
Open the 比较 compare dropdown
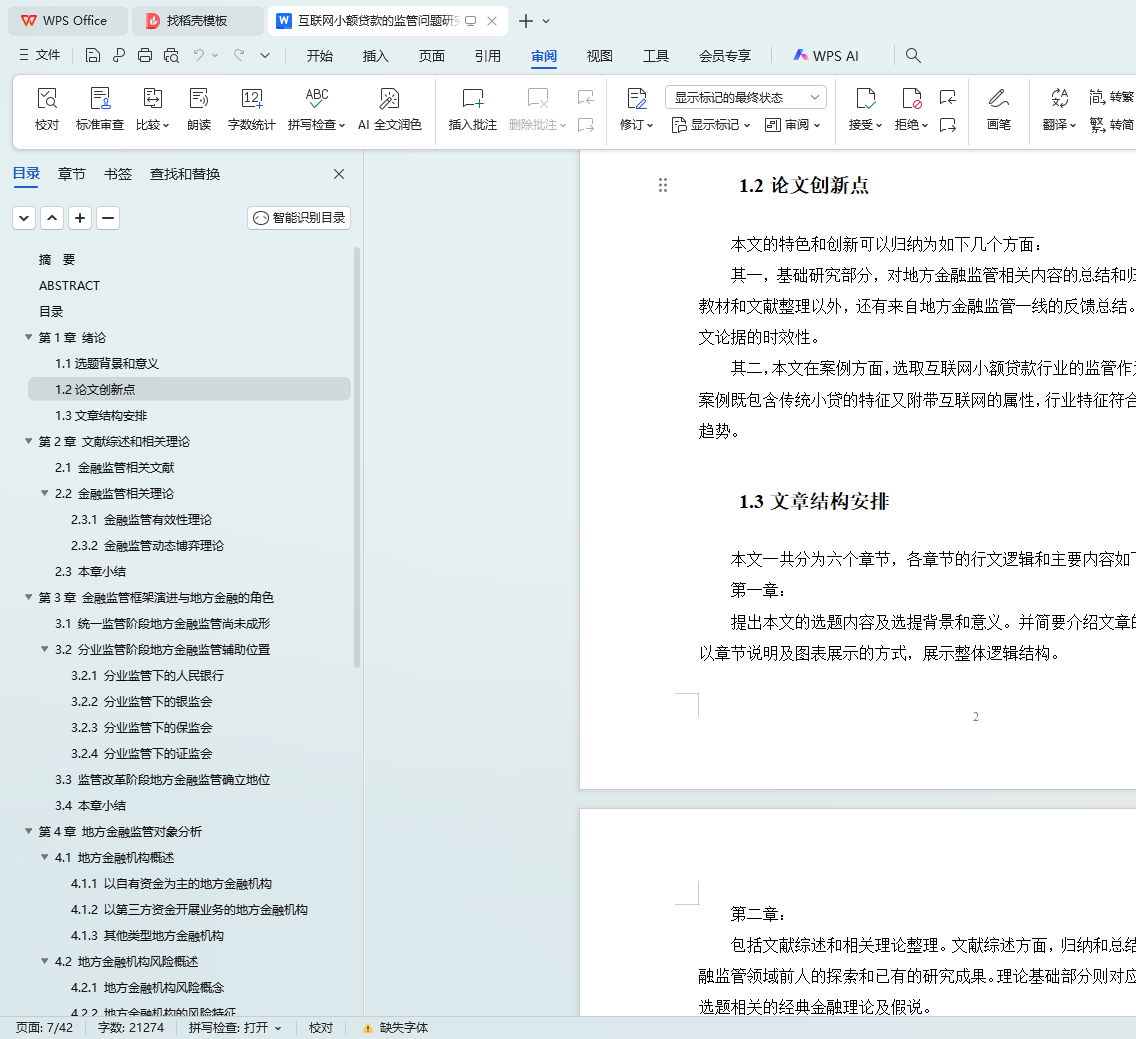coord(152,125)
